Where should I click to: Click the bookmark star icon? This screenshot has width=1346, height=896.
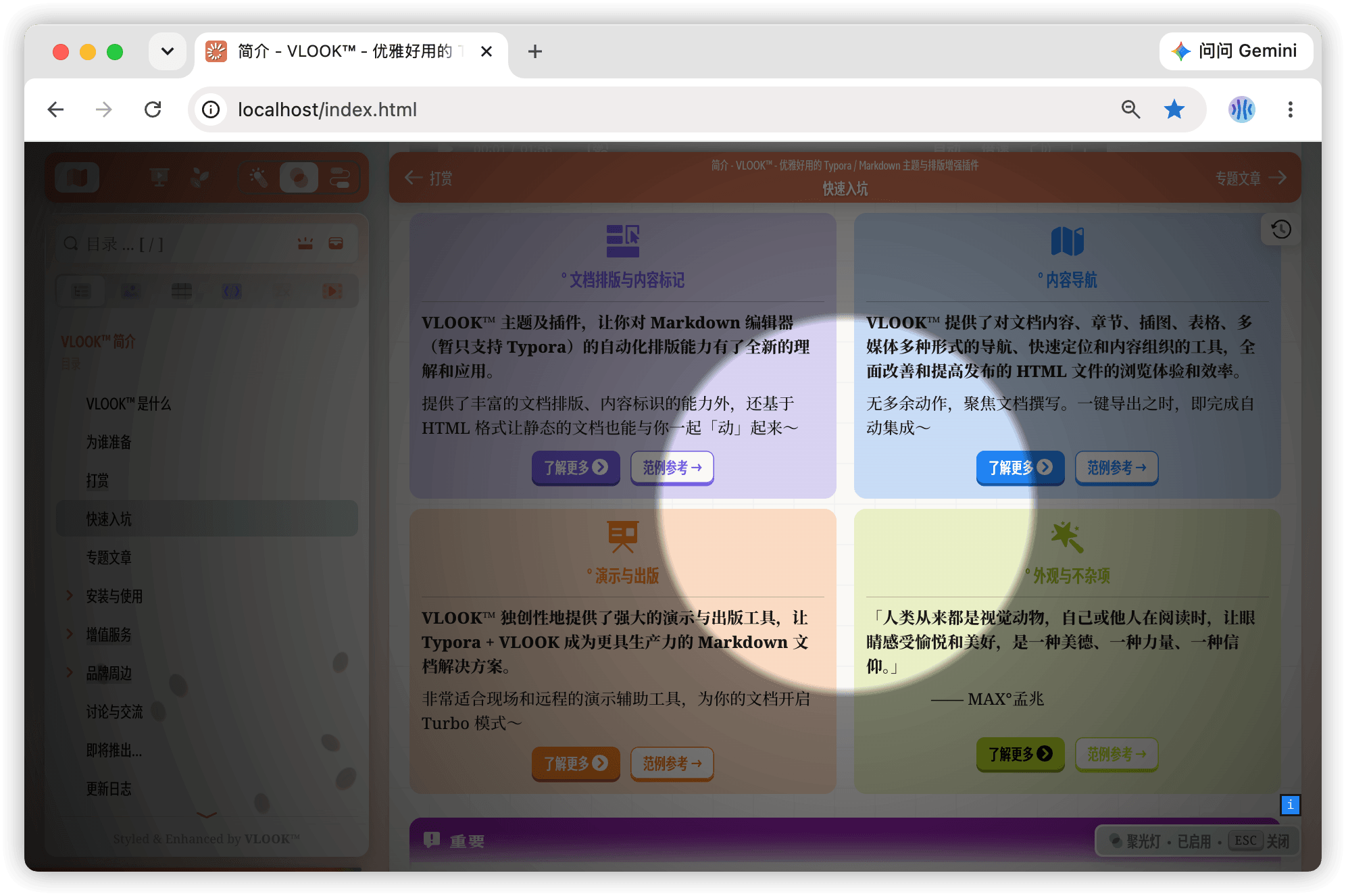1174,109
